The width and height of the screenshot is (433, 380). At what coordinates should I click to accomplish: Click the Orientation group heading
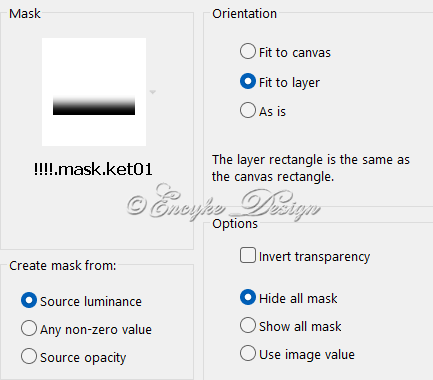[244, 14]
